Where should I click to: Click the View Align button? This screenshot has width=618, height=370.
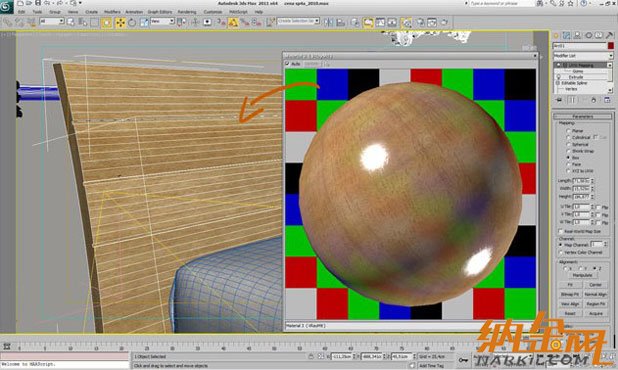click(x=570, y=304)
